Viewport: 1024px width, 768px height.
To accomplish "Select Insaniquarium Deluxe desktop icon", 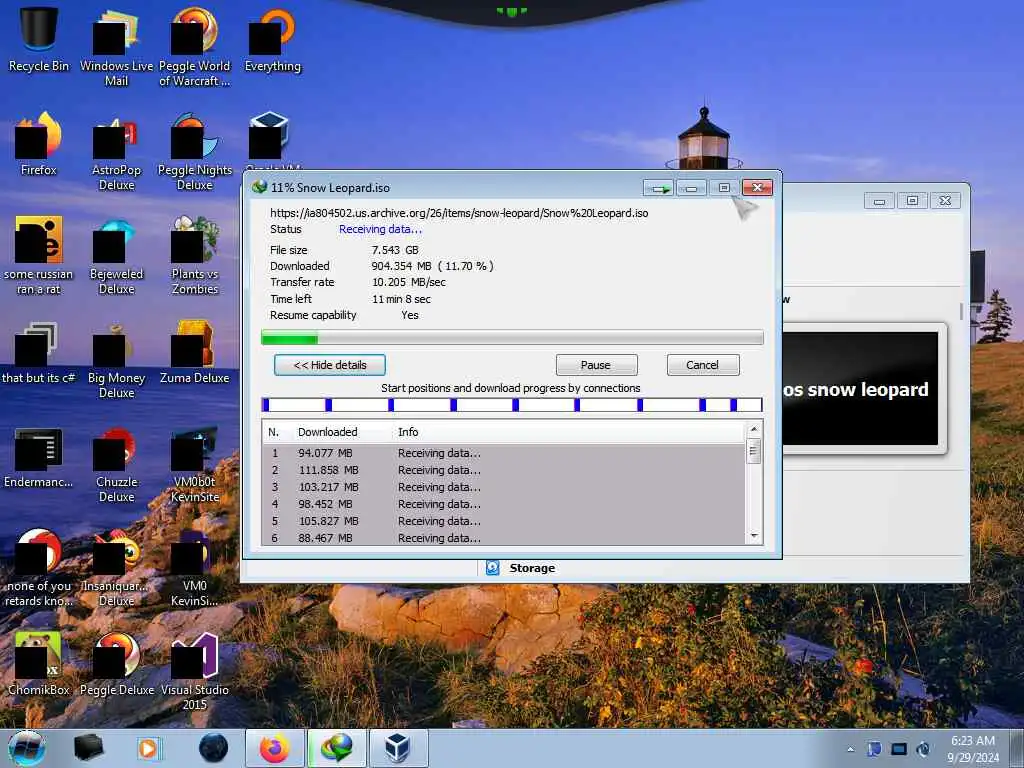I will 116,568.
